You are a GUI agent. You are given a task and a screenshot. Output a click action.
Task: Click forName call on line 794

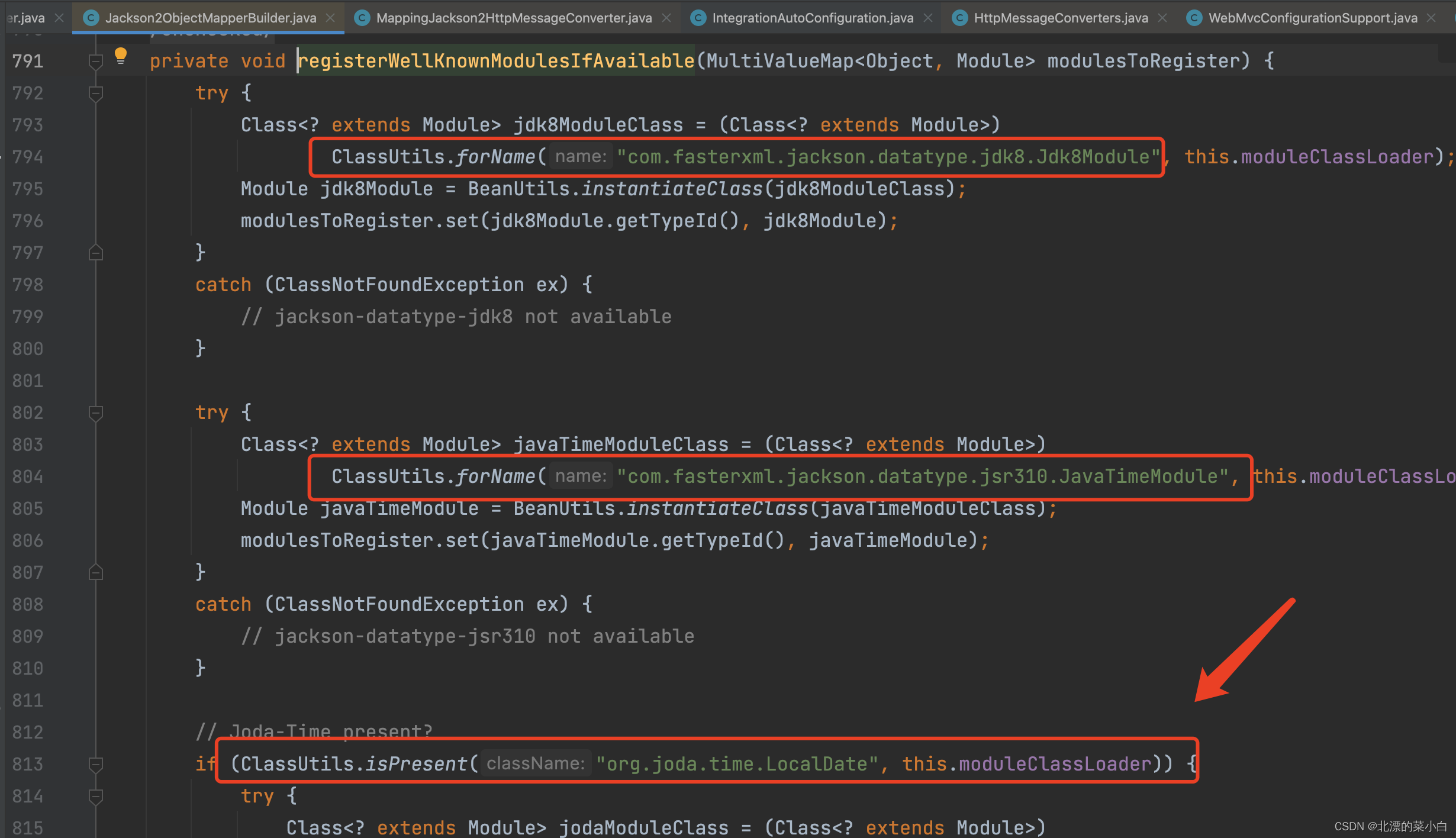[495, 157]
